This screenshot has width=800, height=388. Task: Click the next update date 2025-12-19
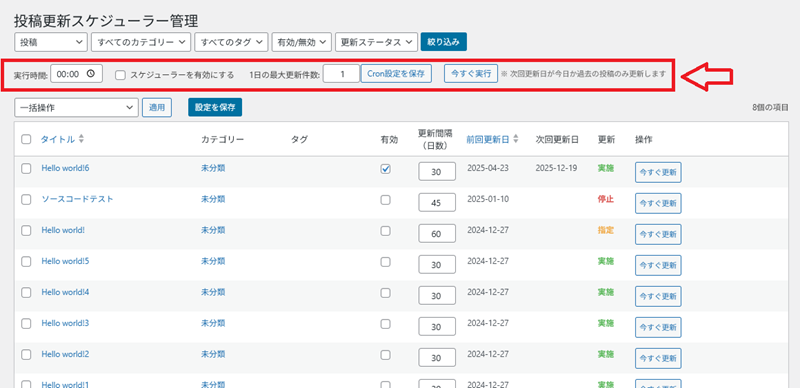557,167
